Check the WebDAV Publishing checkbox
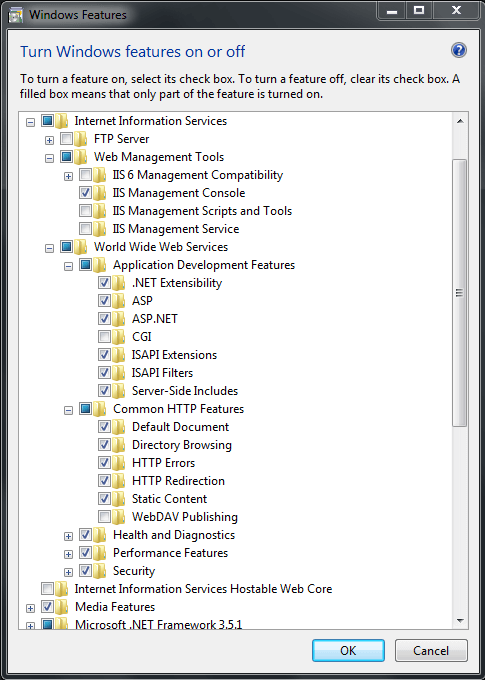This screenshot has width=485, height=680. coord(104,517)
